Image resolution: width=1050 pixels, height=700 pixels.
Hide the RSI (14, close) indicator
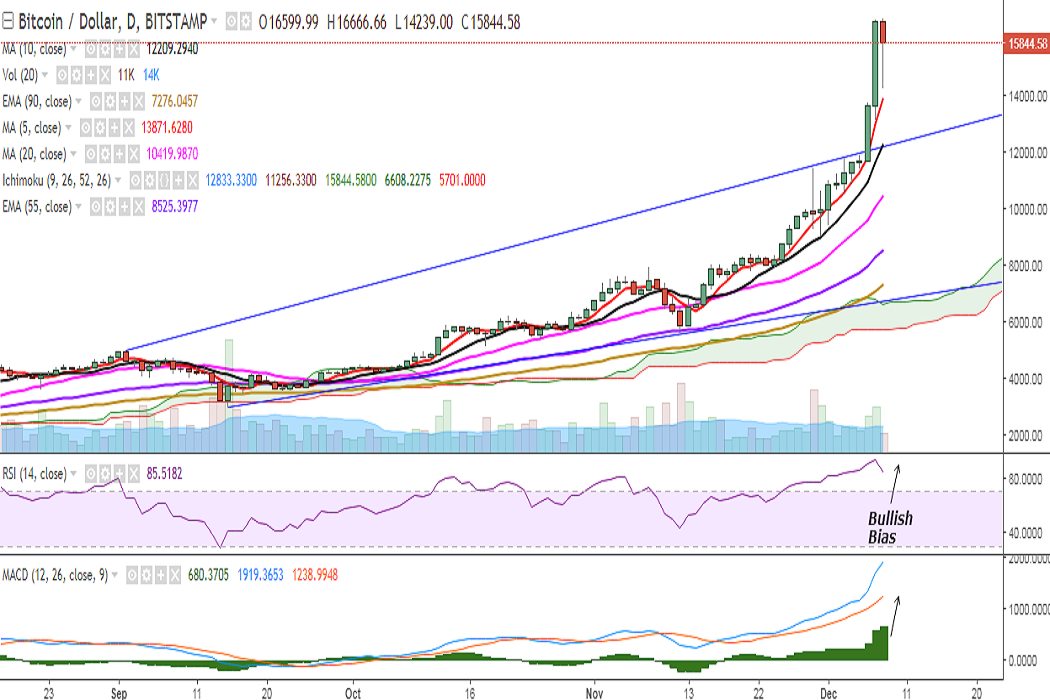click(x=90, y=474)
